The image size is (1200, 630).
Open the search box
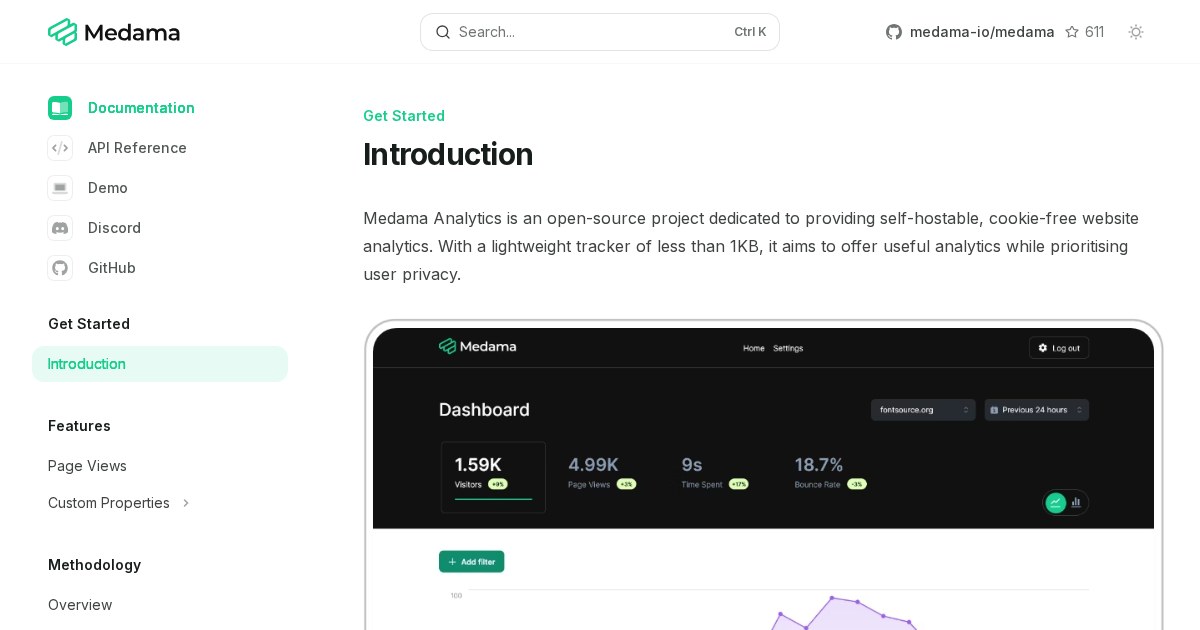(x=600, y=32)
